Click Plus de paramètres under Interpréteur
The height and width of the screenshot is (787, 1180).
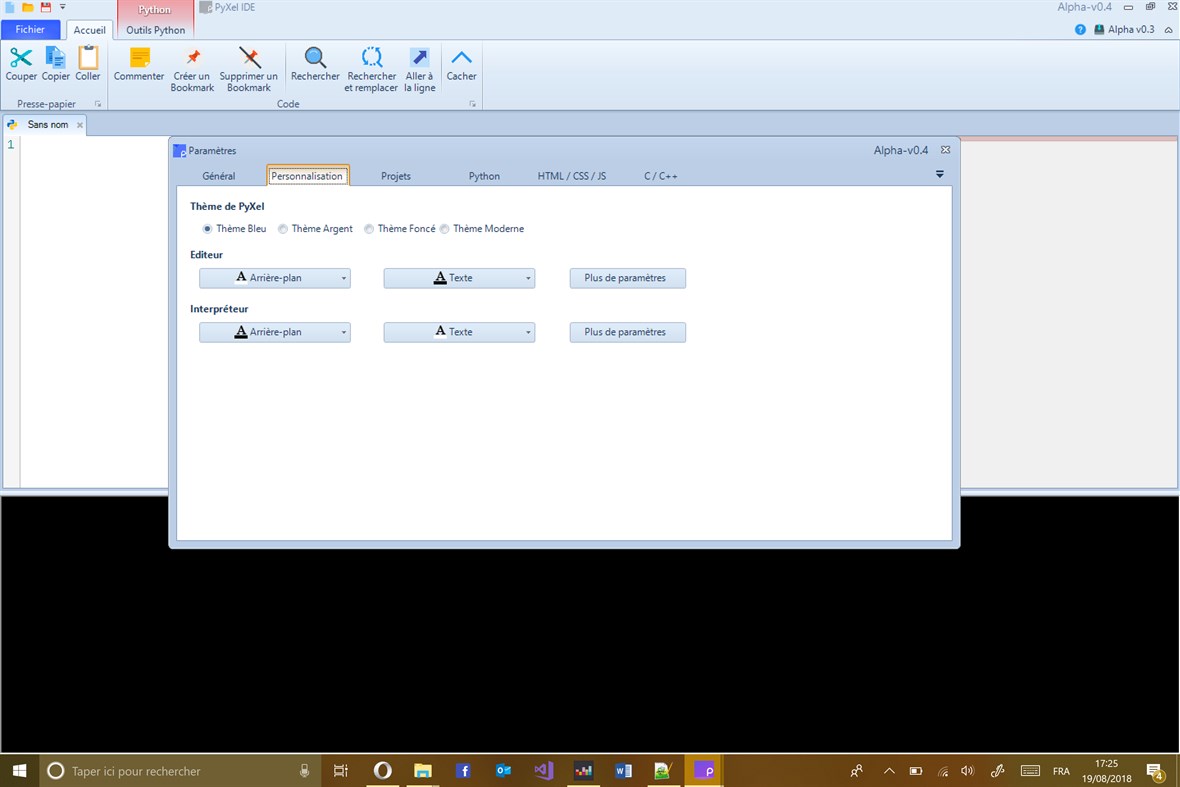(627, 332)
